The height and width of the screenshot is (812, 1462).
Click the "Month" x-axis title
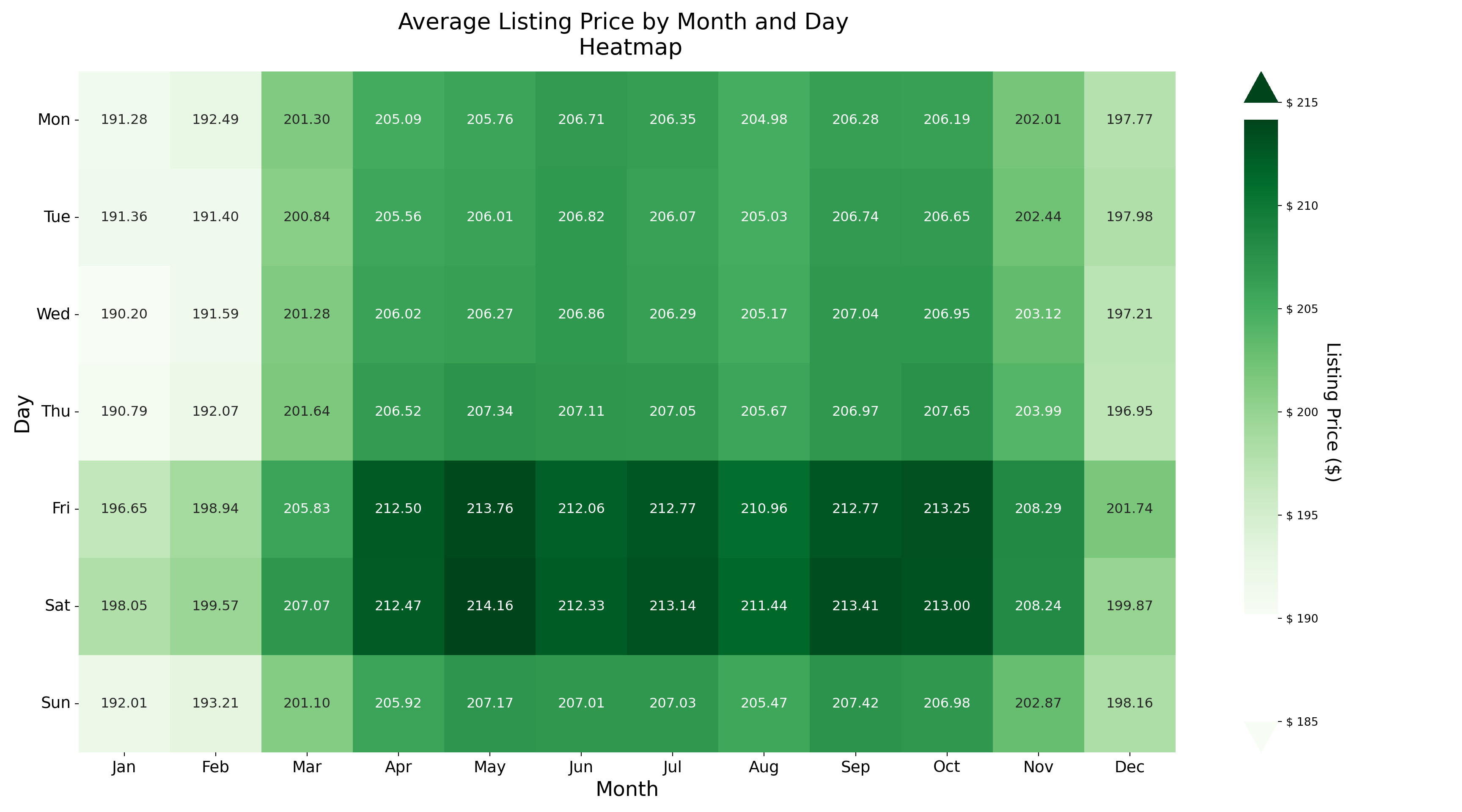[627, 789]
